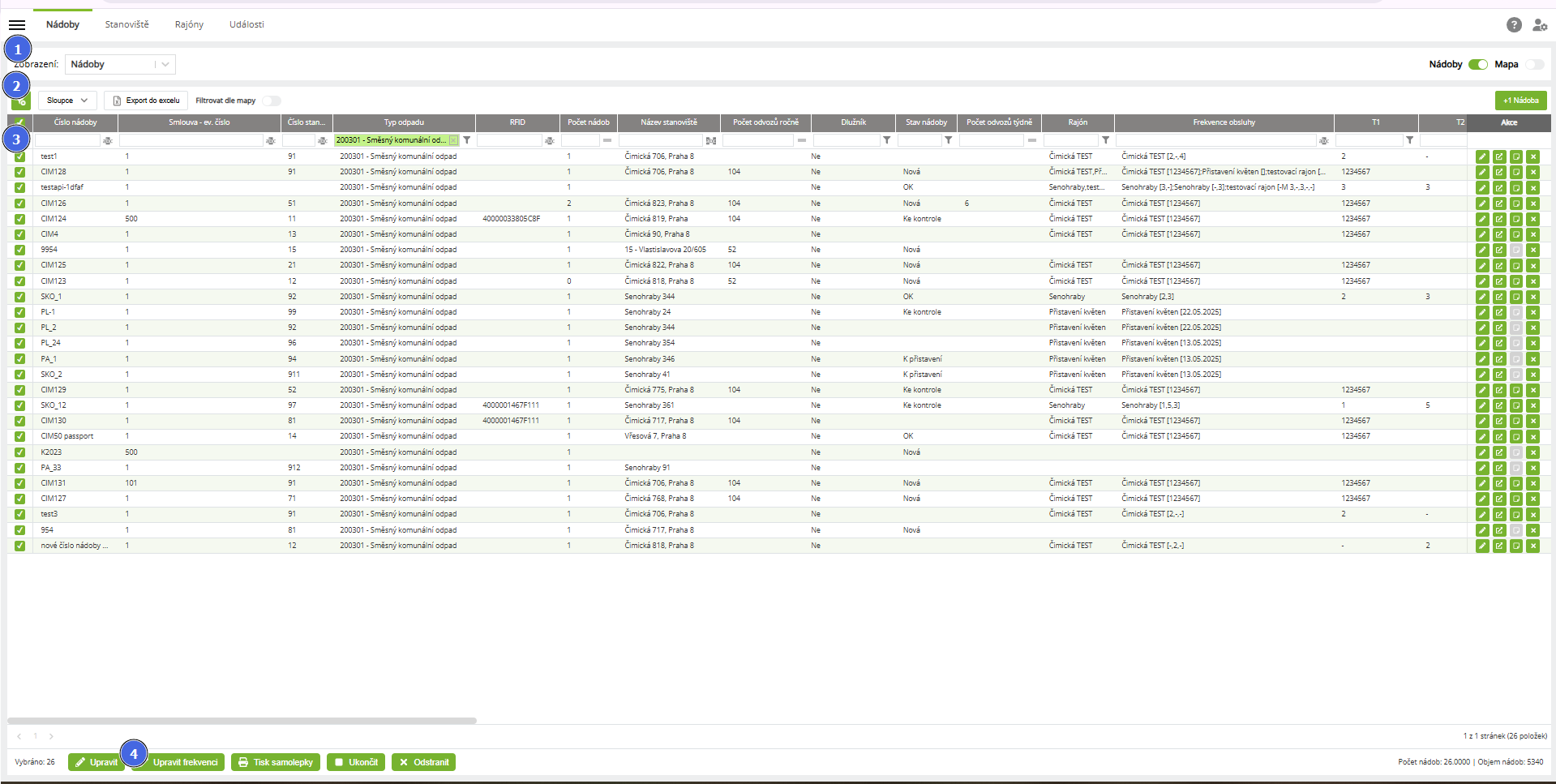Open the detail link icon for row CIM4
1556x784 pixels.
[1499, 234]
